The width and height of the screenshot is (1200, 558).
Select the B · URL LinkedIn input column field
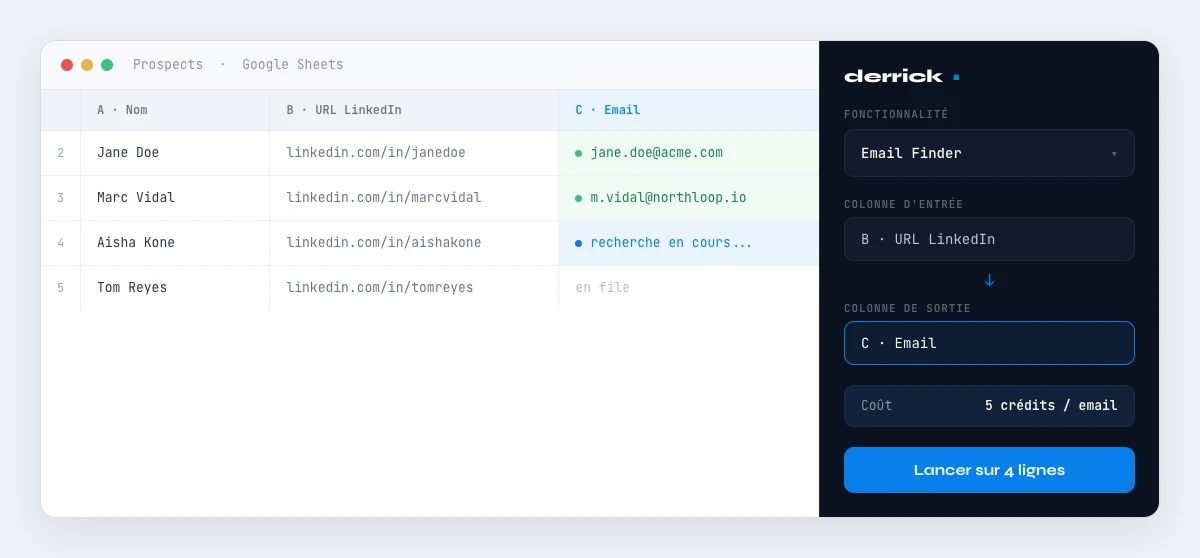[x=989, y=239]
